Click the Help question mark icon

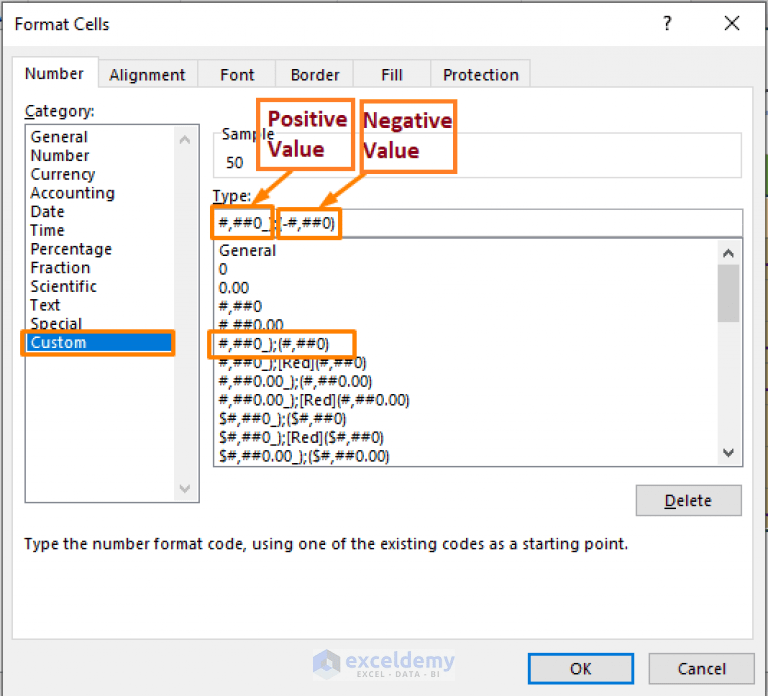tap(667, 23)
